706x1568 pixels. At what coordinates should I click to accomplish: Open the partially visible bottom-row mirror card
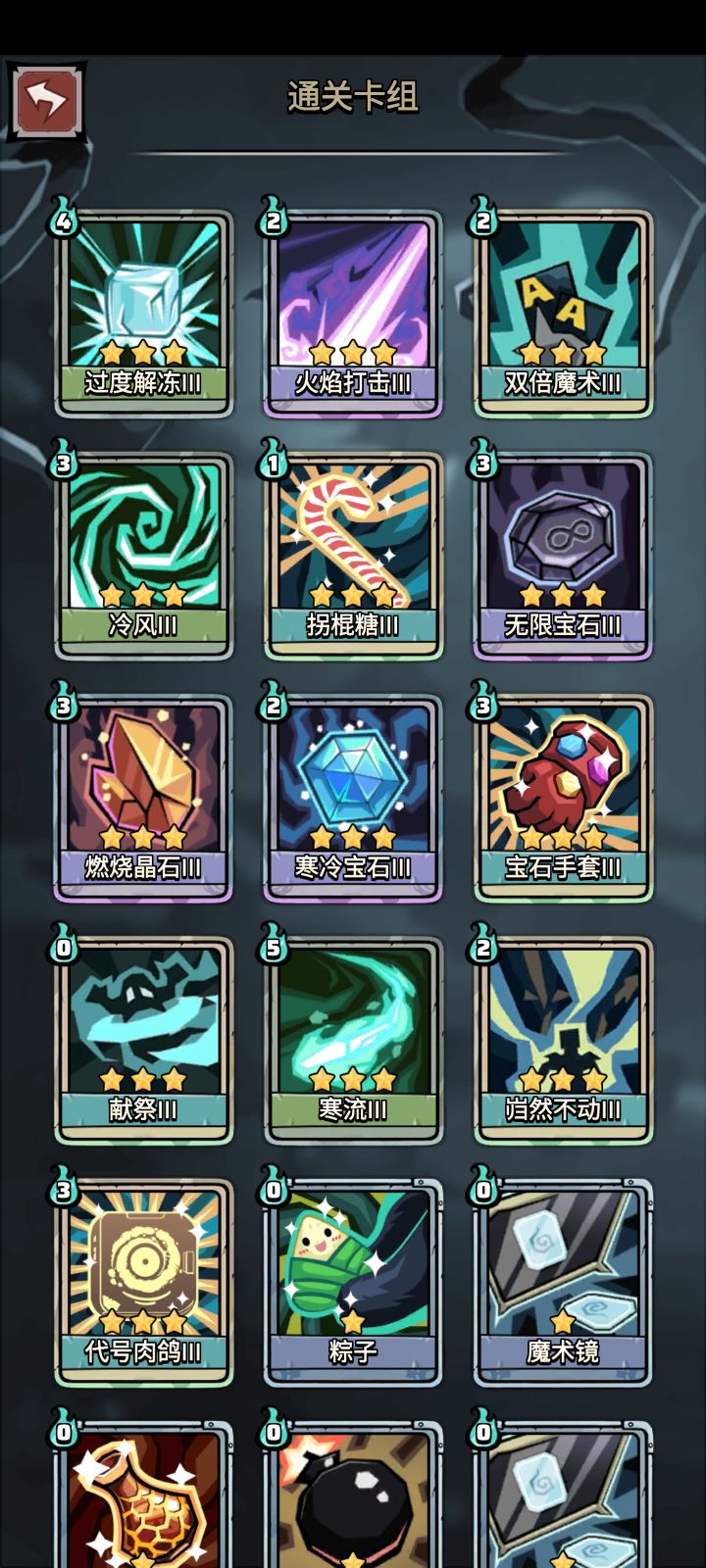coord(563,1494)
